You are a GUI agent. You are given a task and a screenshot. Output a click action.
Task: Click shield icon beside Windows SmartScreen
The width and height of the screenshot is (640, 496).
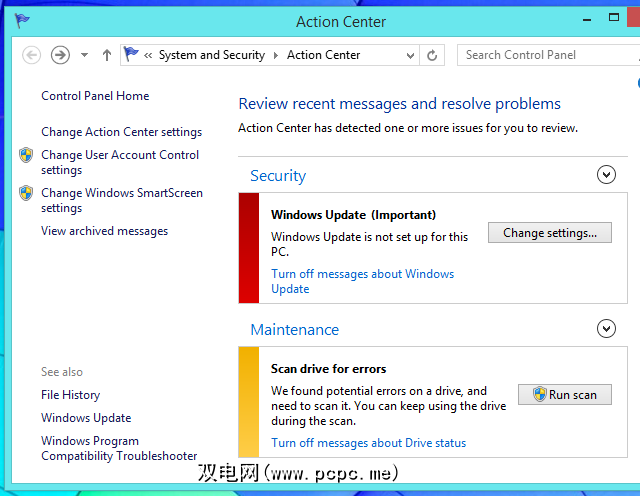(26, 193)
